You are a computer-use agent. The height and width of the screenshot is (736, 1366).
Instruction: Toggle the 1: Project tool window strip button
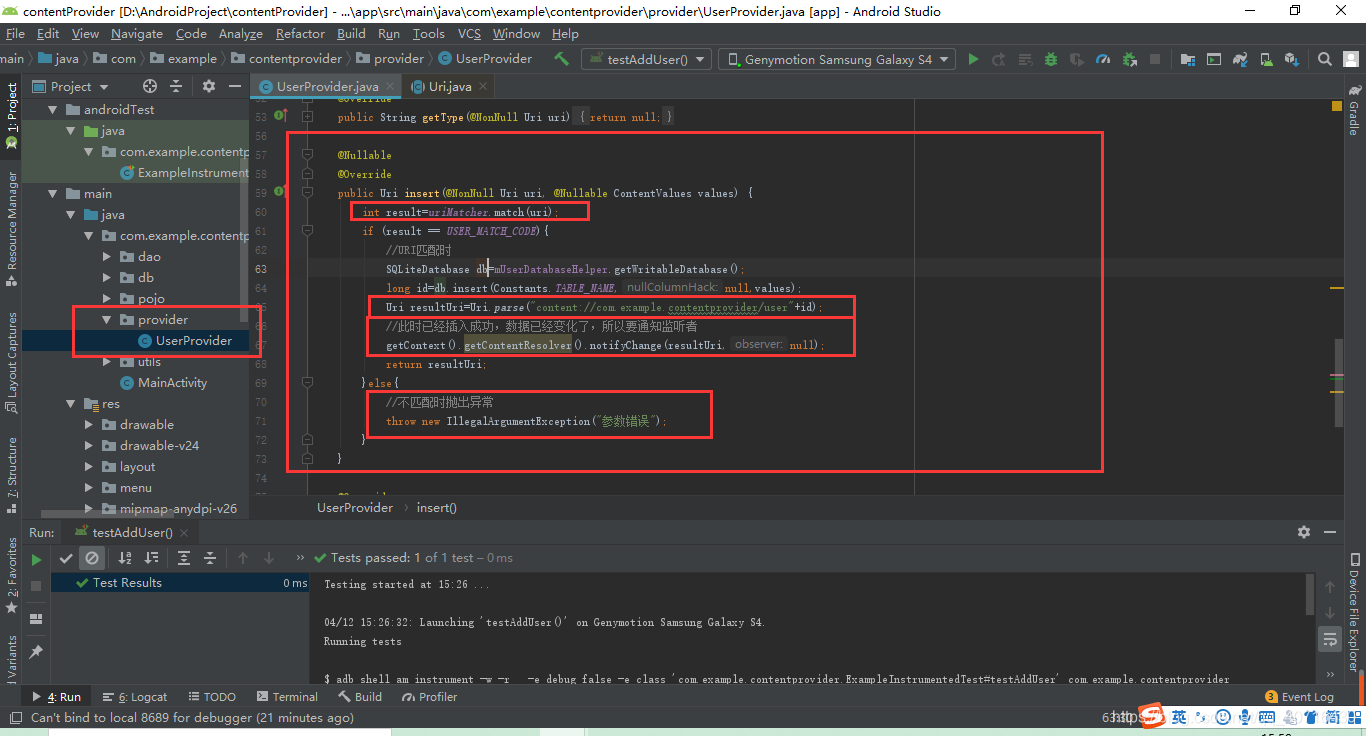tap(12, 115)
